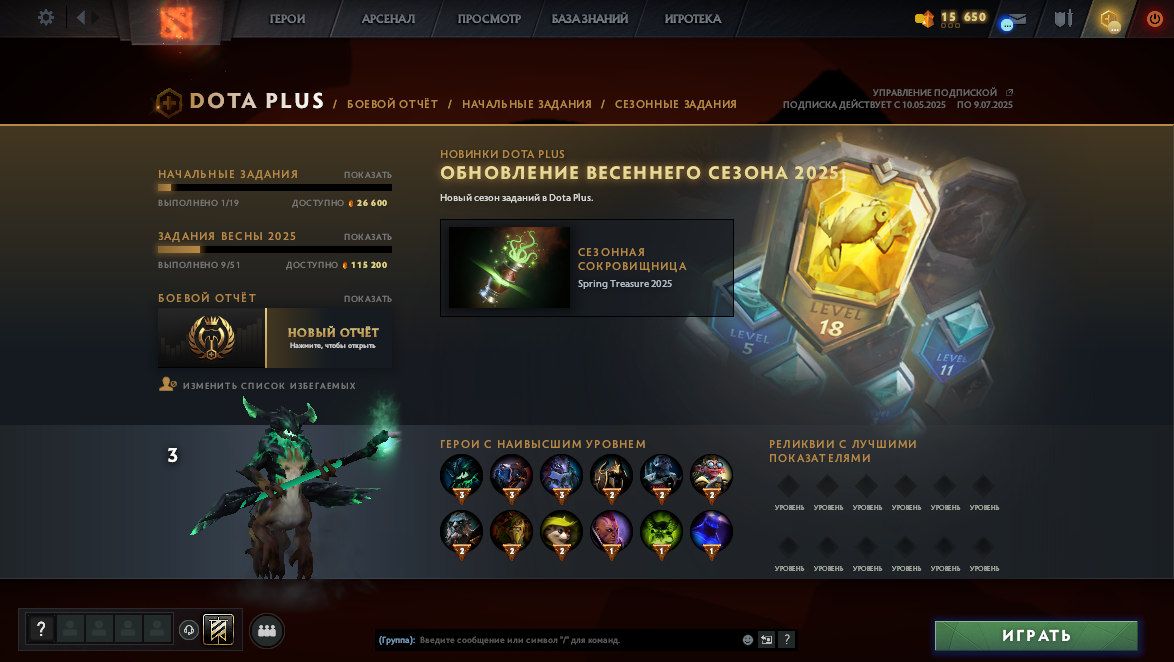Open the mail messages icon
Viewport: 1174px width, 662px height.
click(x=1013, y=20)
